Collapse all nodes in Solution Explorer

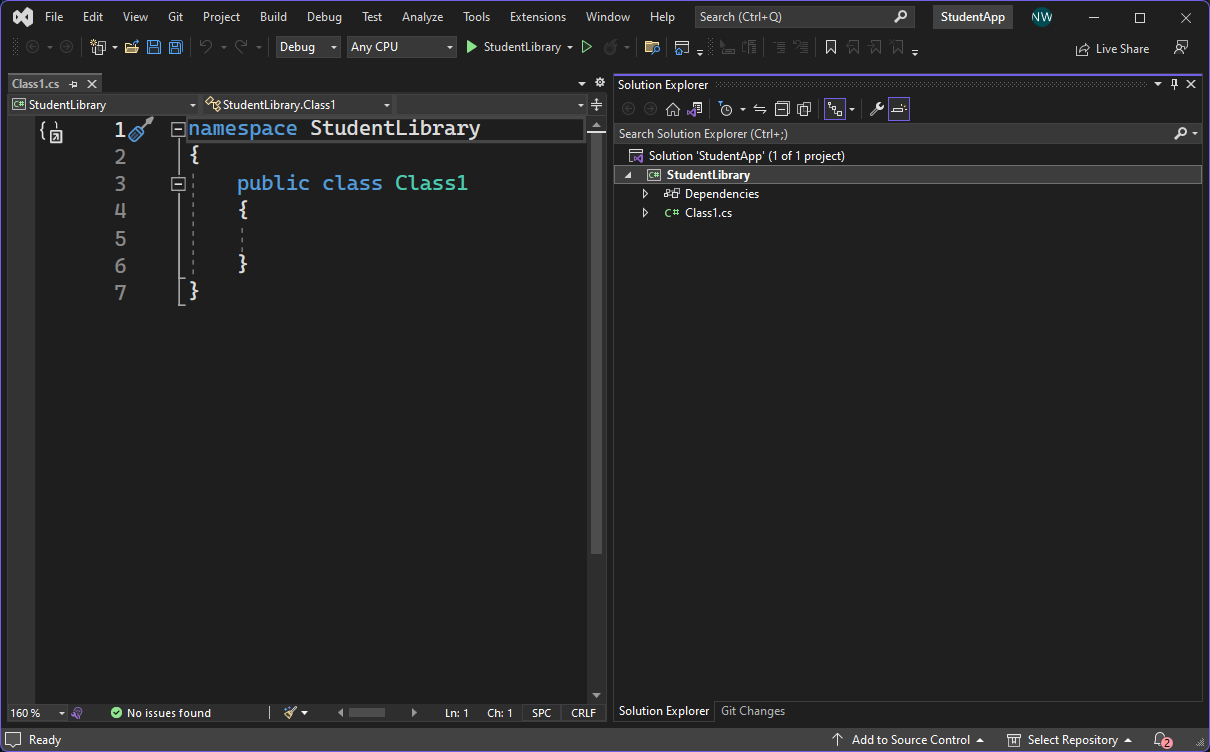782,109
